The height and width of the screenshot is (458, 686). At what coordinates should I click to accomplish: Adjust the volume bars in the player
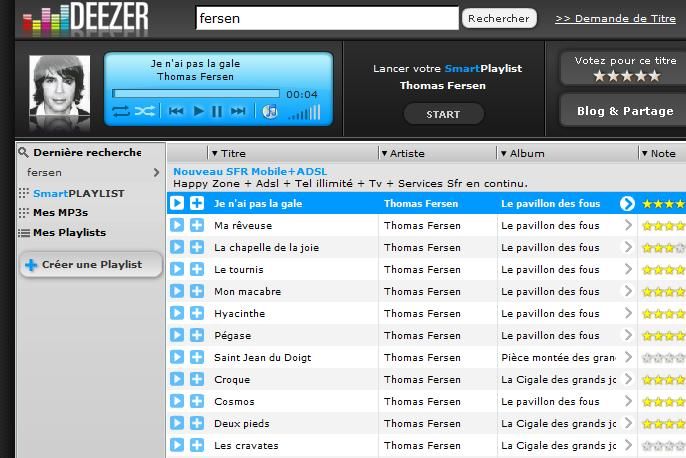click(304, 112)
